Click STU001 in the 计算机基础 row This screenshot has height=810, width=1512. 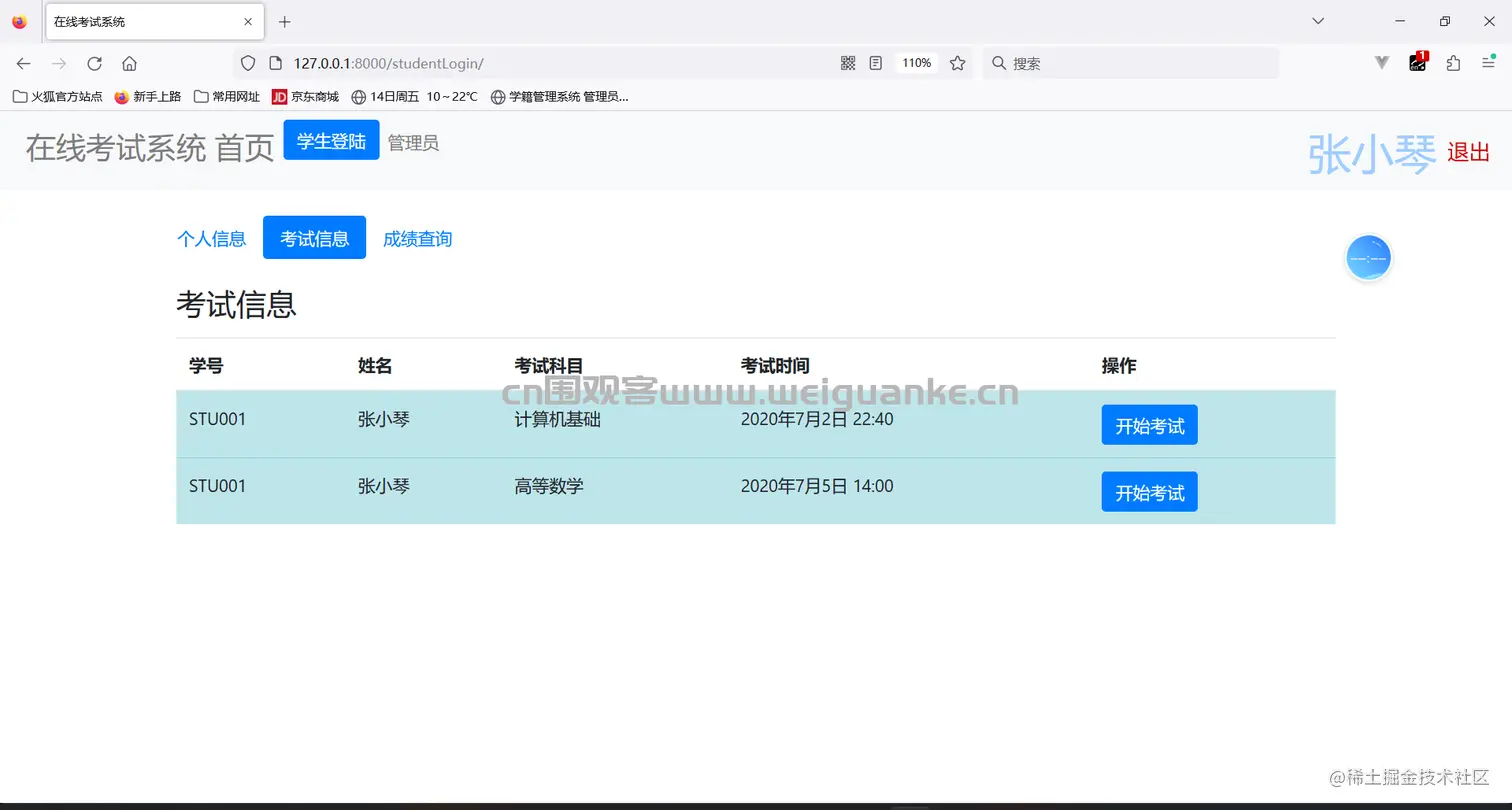tap(217, 419)
